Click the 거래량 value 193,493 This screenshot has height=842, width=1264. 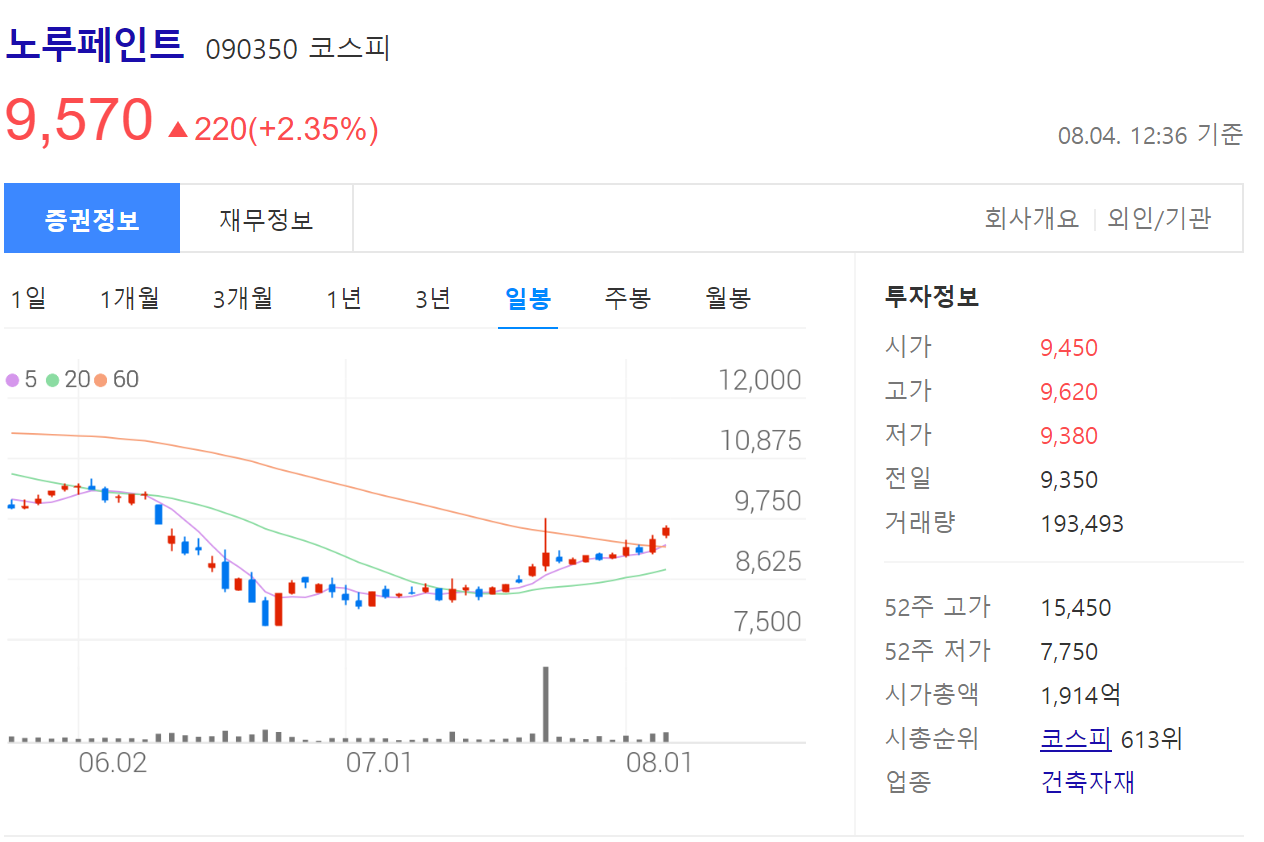click(x=1082, y=524)
